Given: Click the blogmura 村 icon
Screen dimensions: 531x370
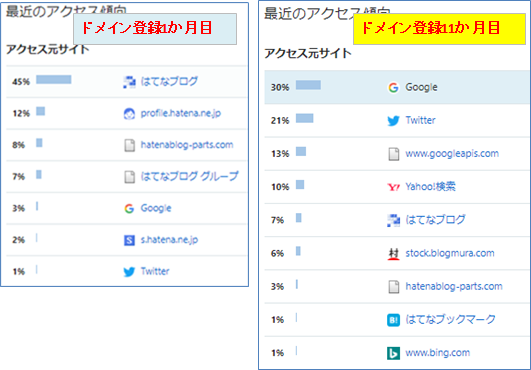Looking at the screenshot, I should click(x=393, y=254).
